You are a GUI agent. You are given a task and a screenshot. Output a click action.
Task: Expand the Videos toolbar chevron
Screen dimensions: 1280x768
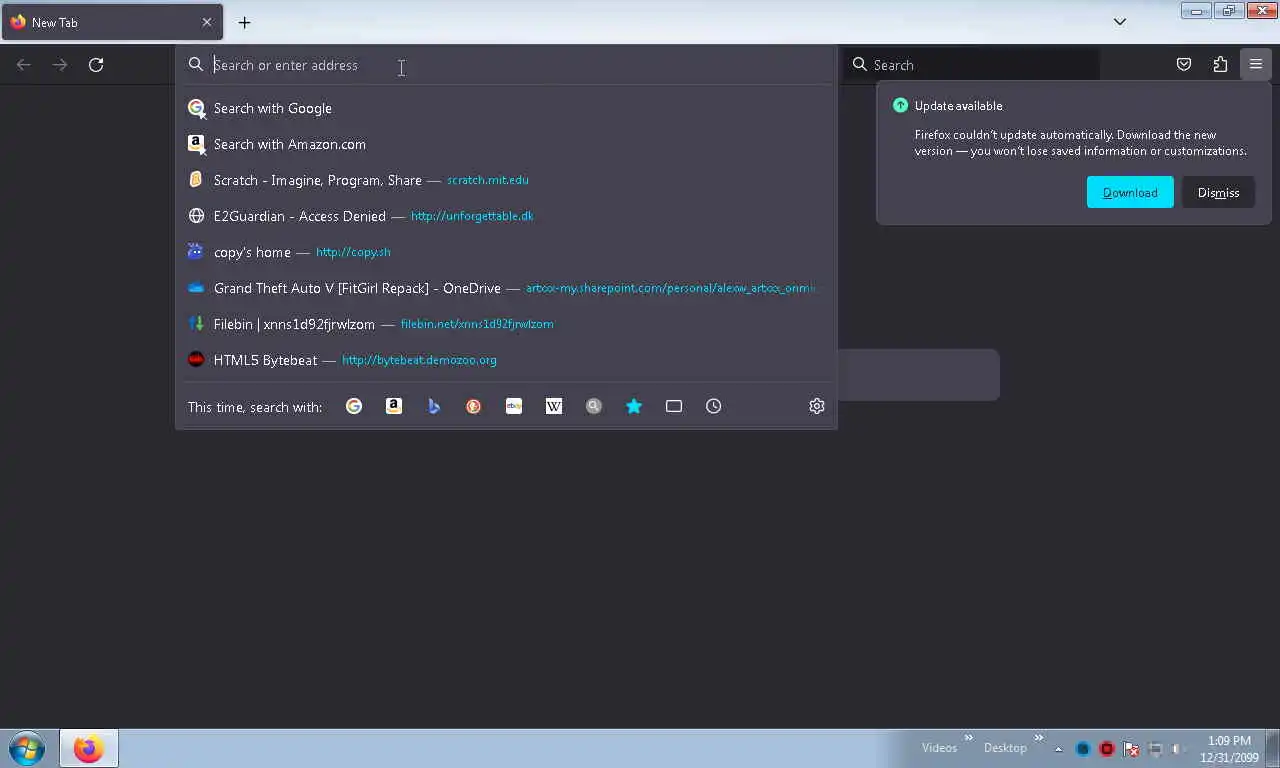[x=968, y=739]
